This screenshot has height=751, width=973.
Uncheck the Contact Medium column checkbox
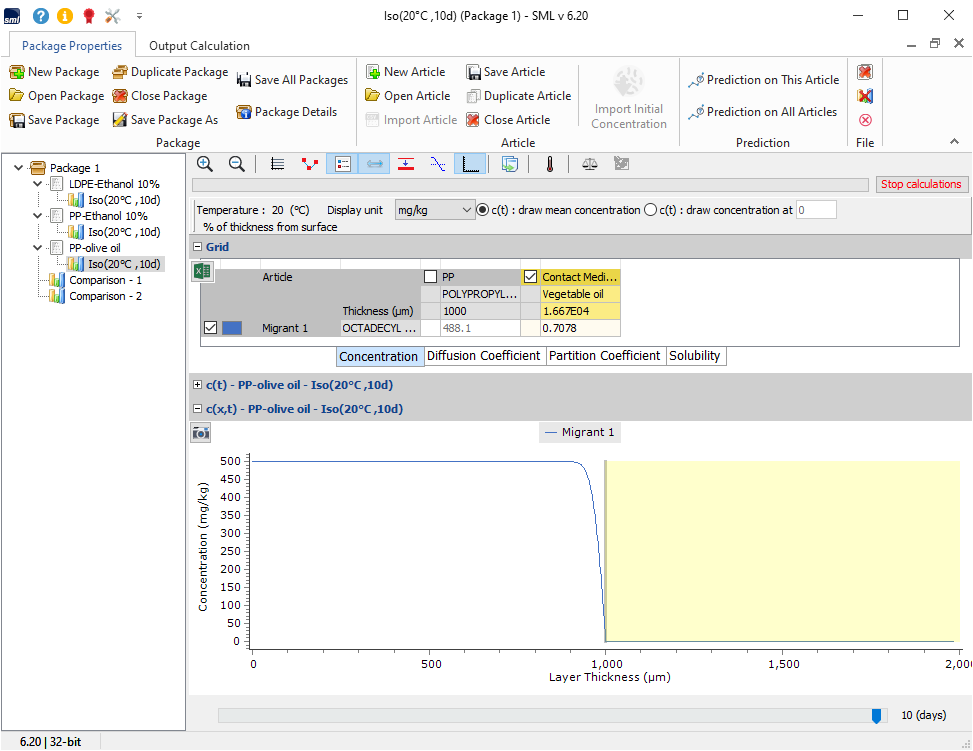530,277
